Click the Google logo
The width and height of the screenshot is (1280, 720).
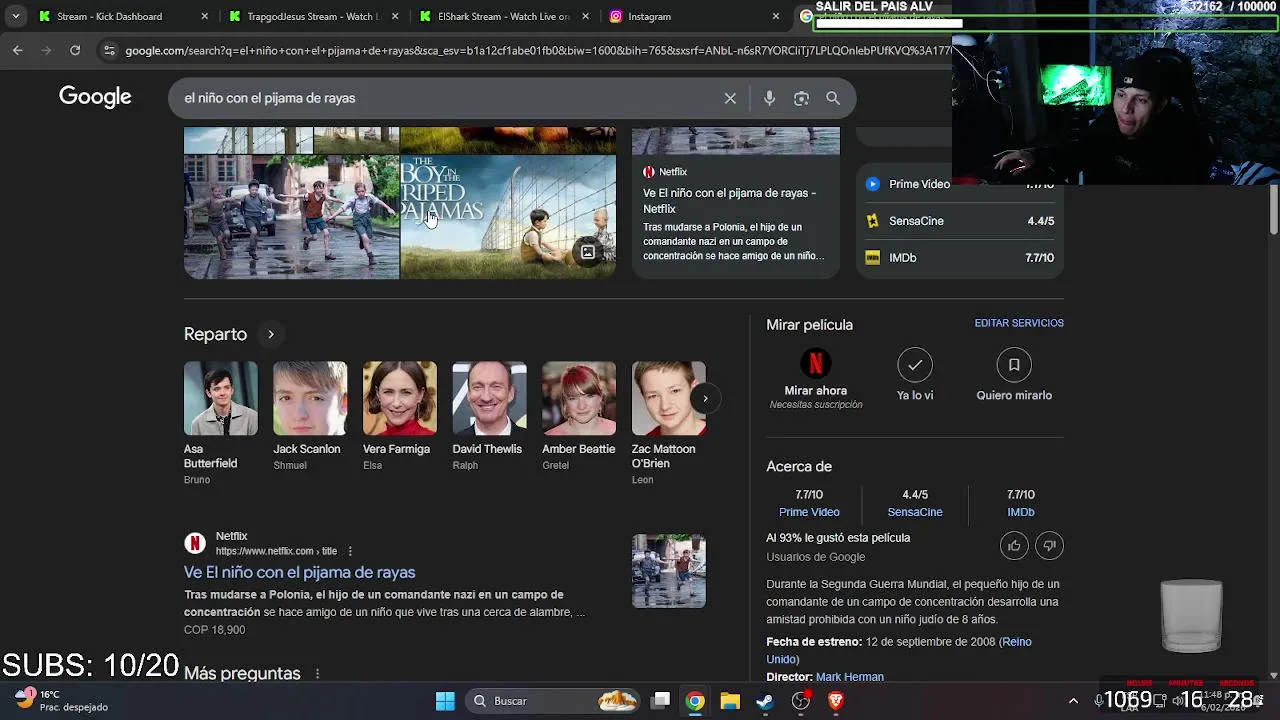pyautogui.click(x=95, y=97)
